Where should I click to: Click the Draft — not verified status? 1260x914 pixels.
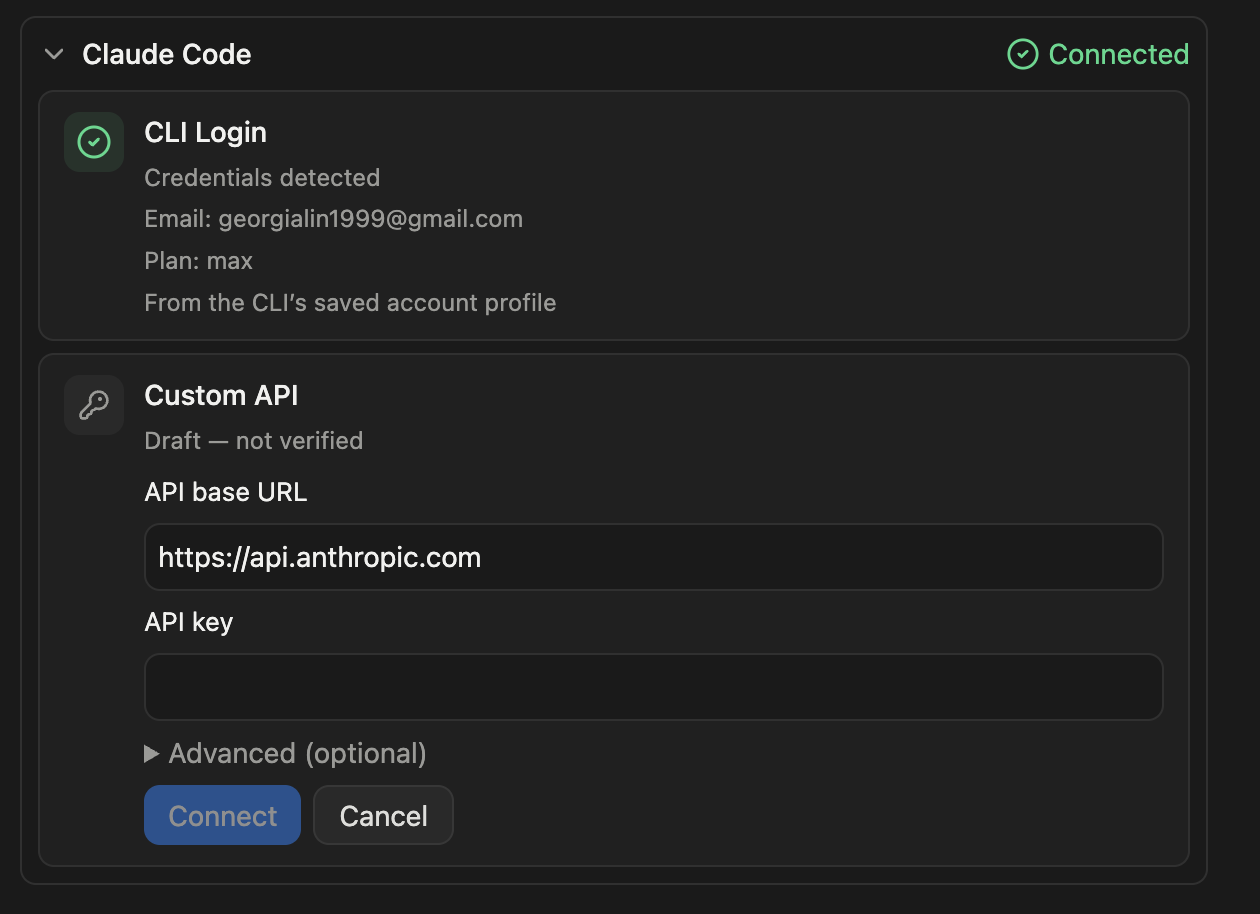click(x=253, y=441)
